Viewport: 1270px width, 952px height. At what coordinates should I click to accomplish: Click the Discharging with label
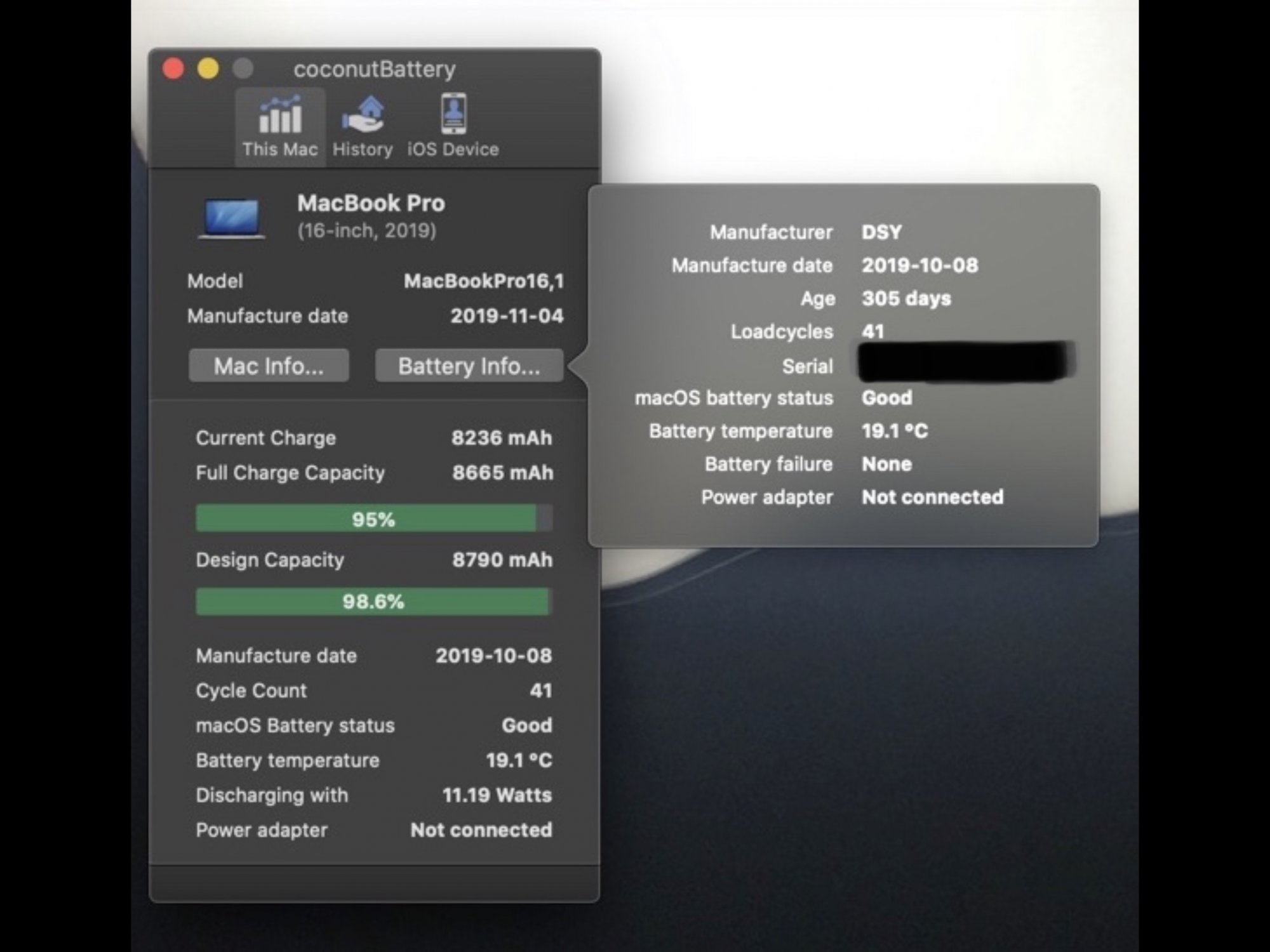(x=272, y=795)
